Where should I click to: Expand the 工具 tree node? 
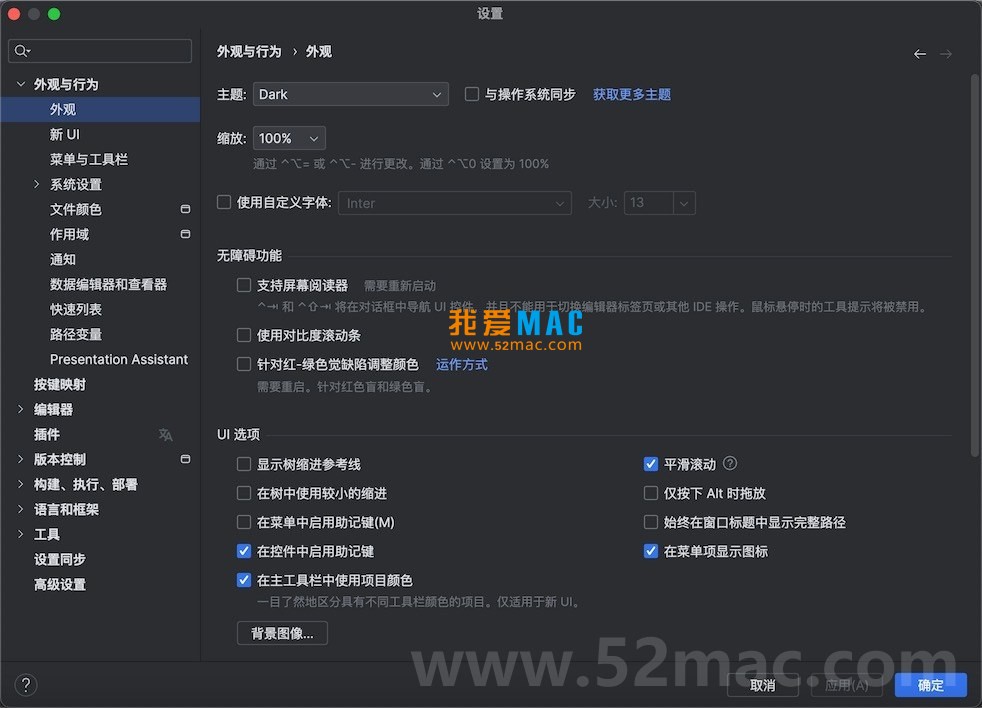click(21, 534)
